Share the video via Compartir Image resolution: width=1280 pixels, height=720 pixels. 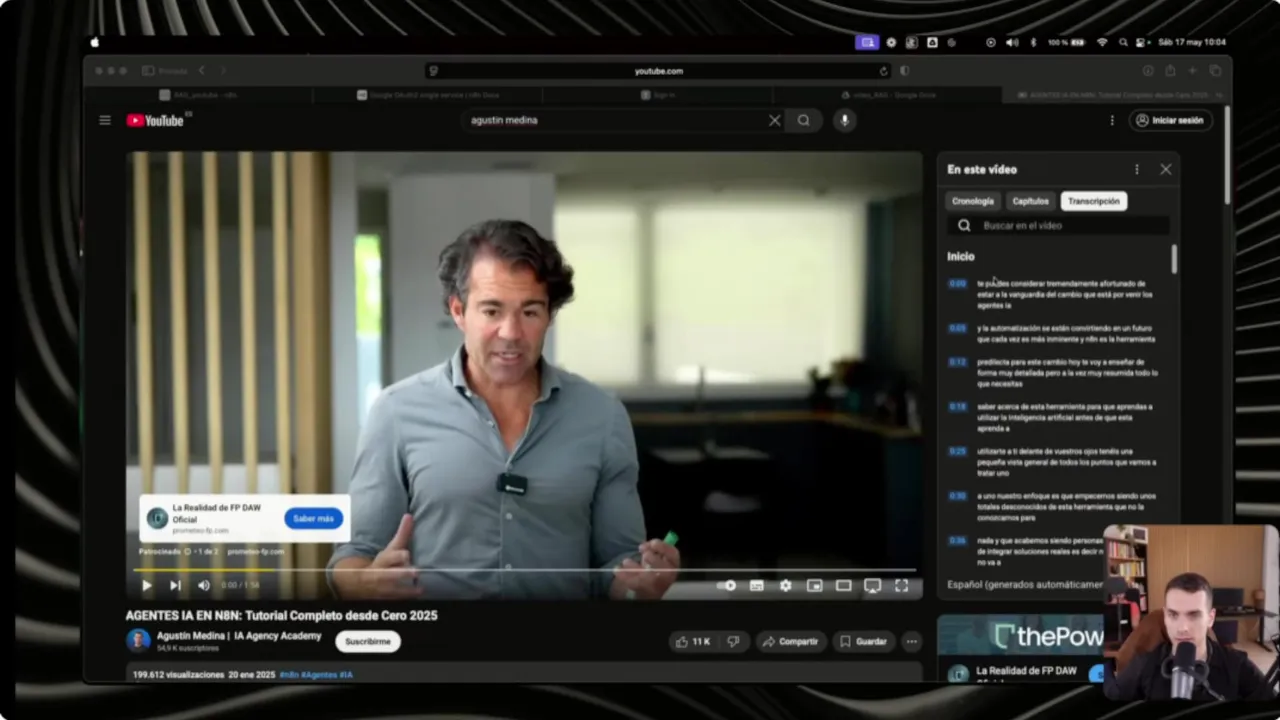coord(790,641)
